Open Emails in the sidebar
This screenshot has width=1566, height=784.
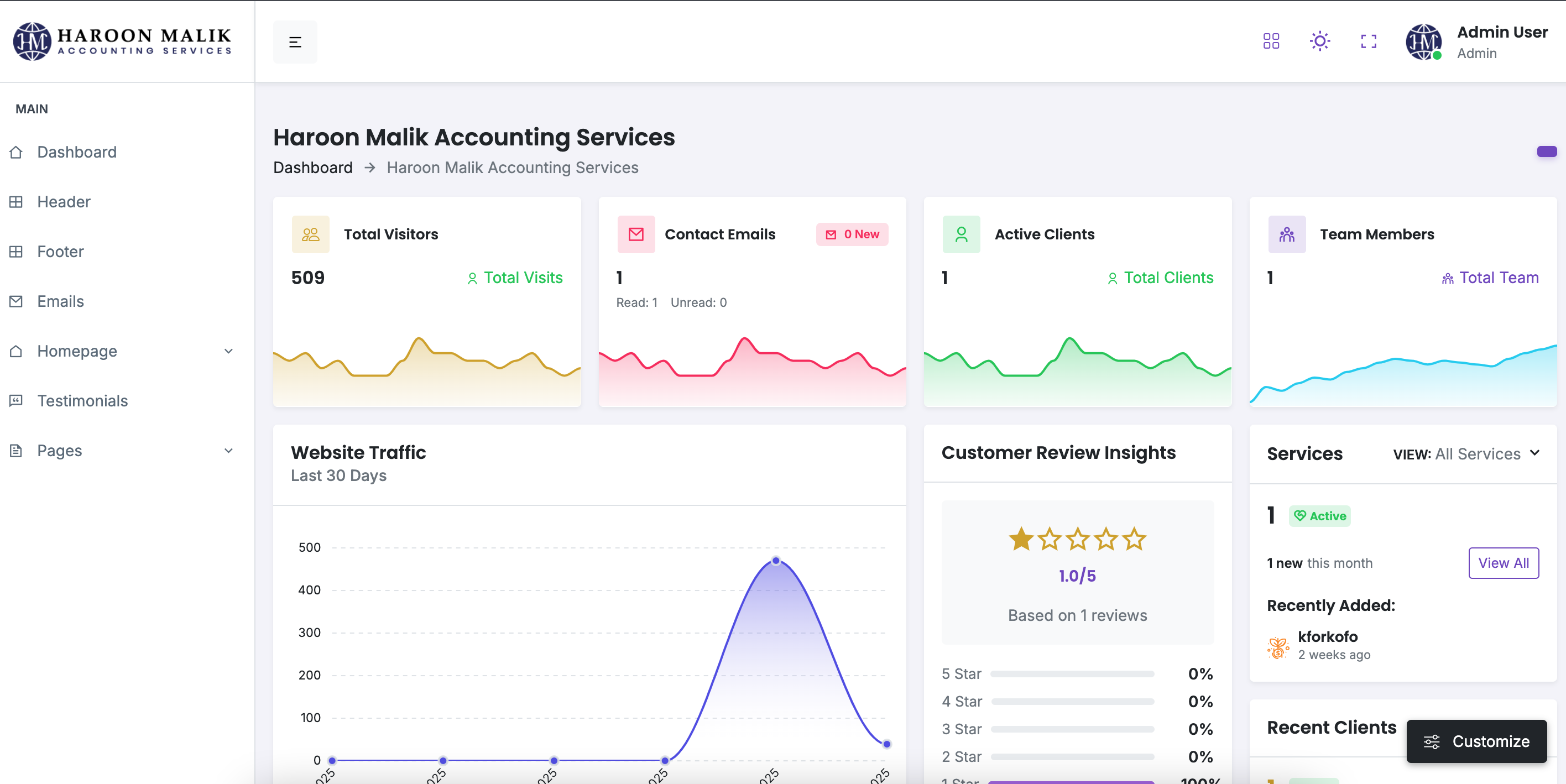tap(60, 301)
